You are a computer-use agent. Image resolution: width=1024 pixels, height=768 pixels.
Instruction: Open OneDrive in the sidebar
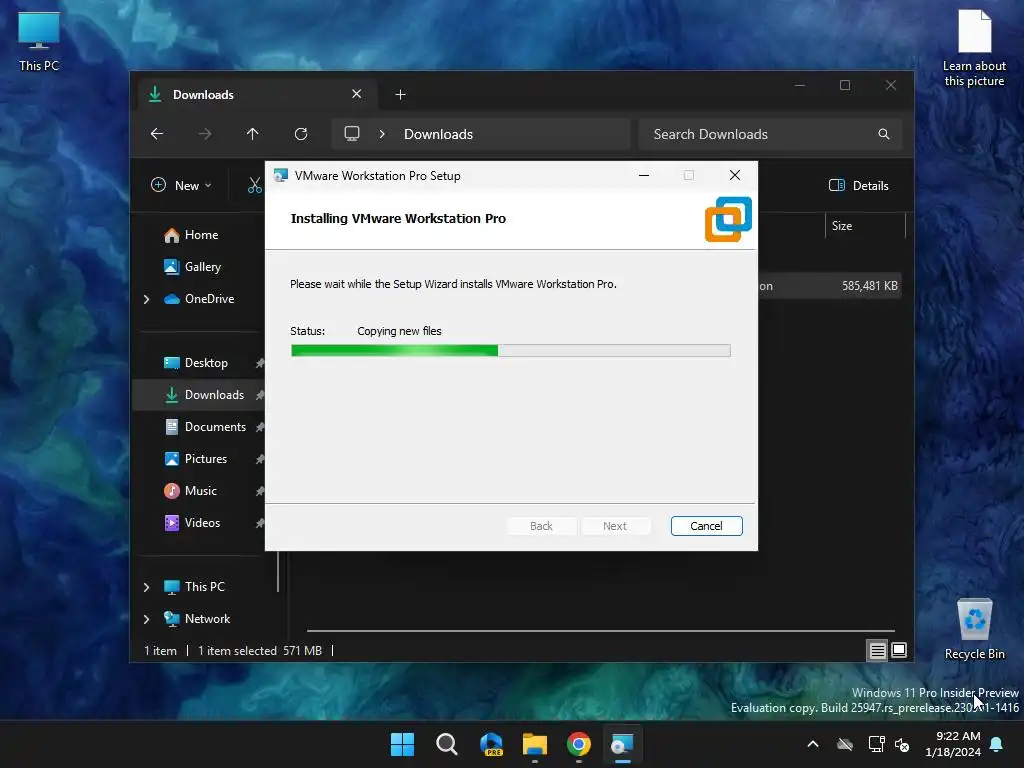[199, 299]
